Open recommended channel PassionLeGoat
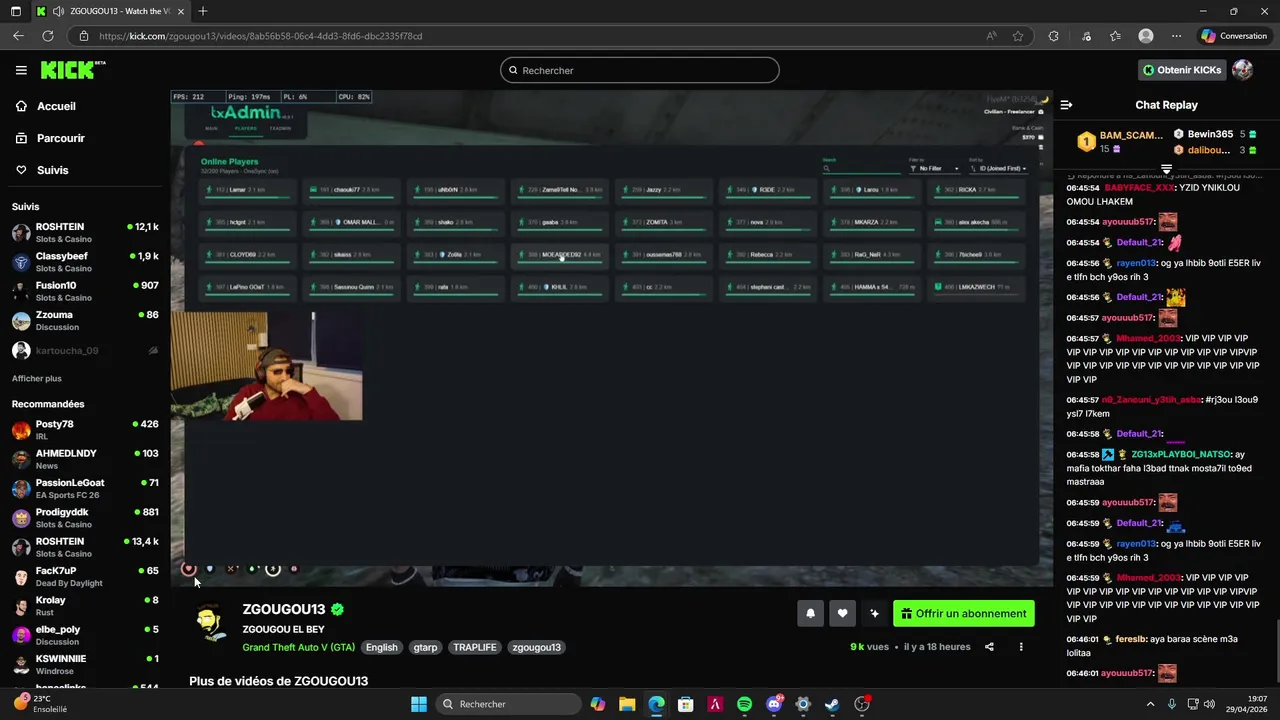This screenshot has height=720, width=1280. coord(85,488)
